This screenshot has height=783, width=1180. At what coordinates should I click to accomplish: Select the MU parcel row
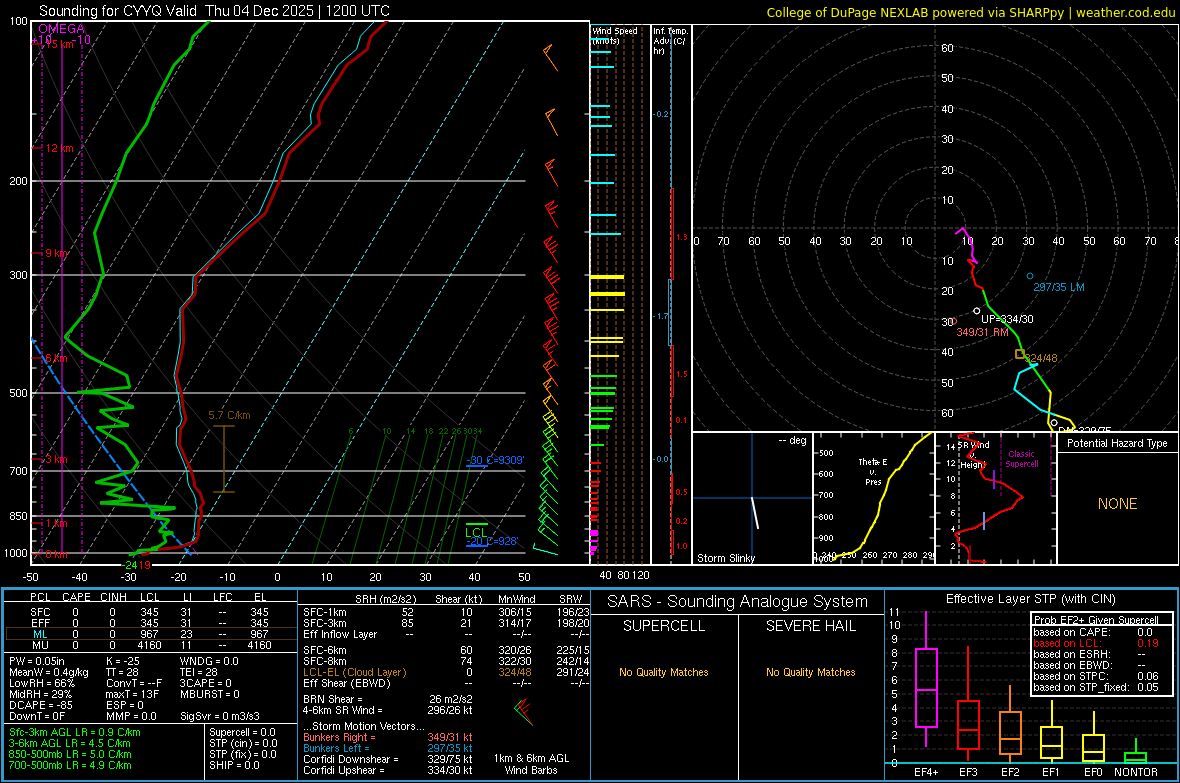(150, 644)
